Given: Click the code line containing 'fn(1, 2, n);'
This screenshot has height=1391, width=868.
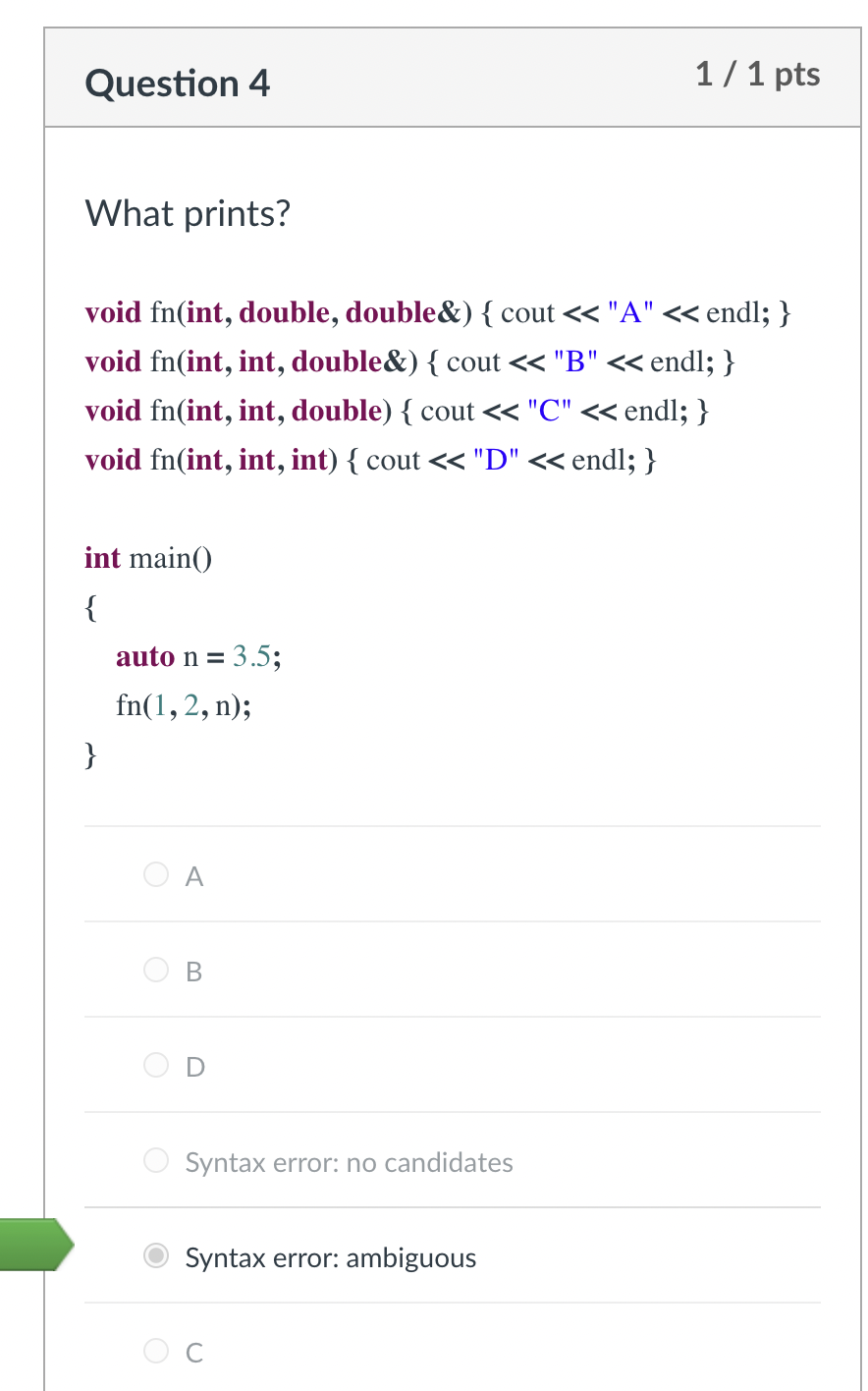Looking at the screenshot, I should click(185, 705).
